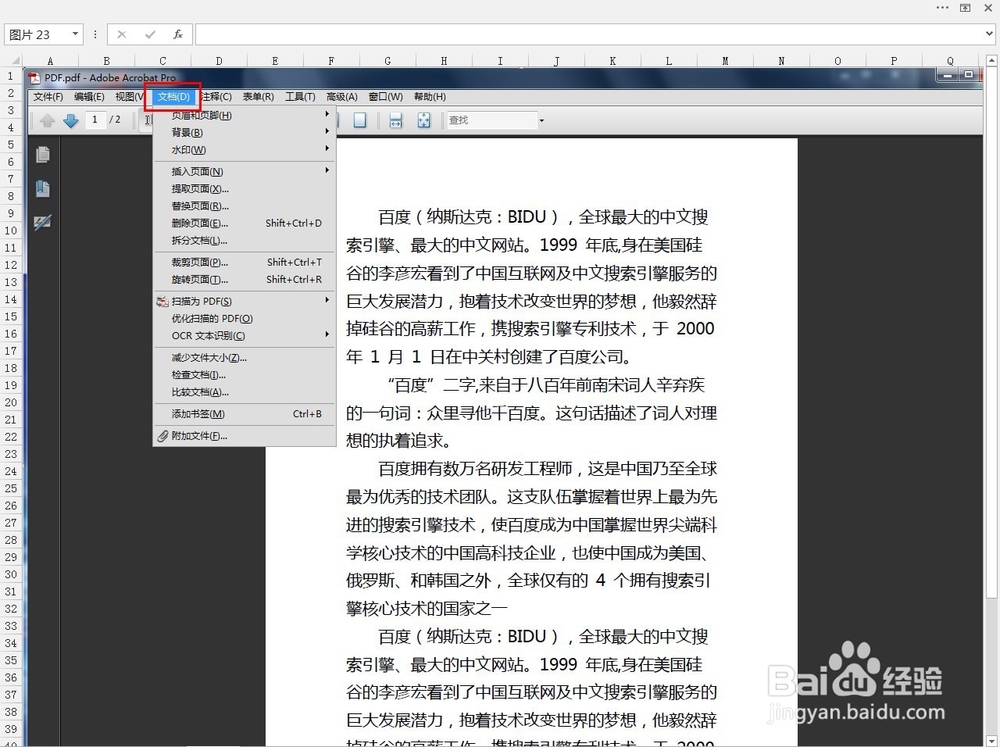Open the Pages panel icon in Acrobat sidebar
Screen dimensions: 1000x747
43,155
